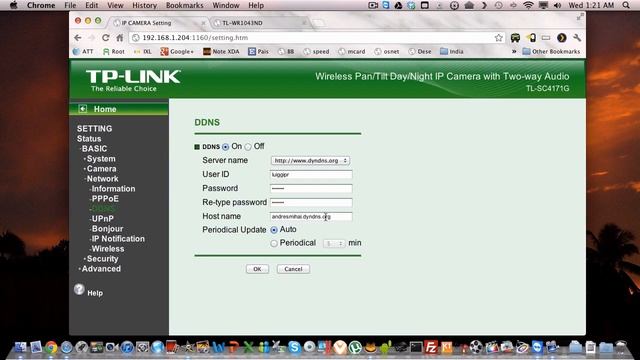This screenshot has width=640, height=360.
Task: Open Bonjour settings in sidebar
Action: coord(107,229)
